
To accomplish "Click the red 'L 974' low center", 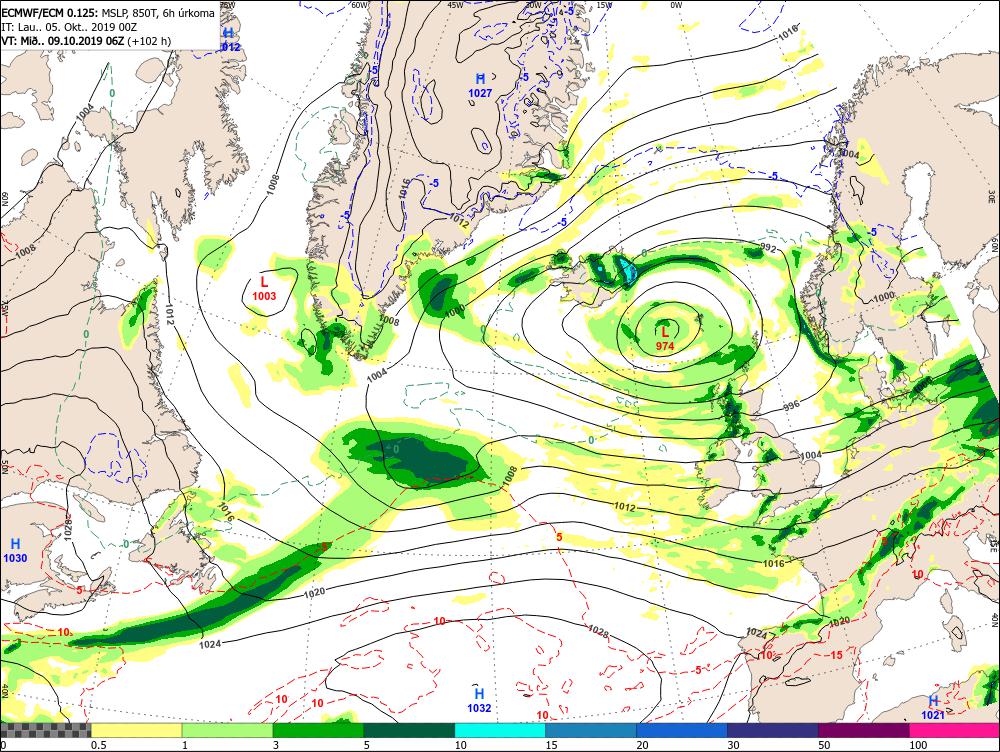I will 665,338.
